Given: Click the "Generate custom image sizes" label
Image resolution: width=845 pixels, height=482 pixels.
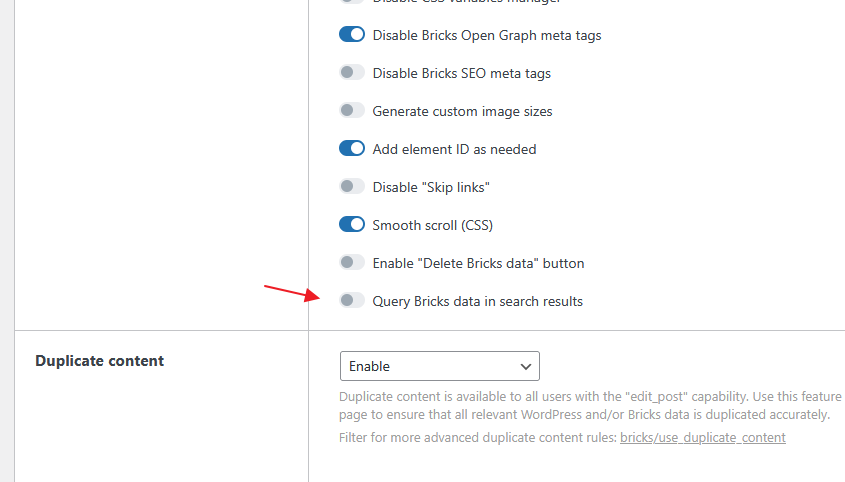Looking at the screenshot, I should [462, 111].
